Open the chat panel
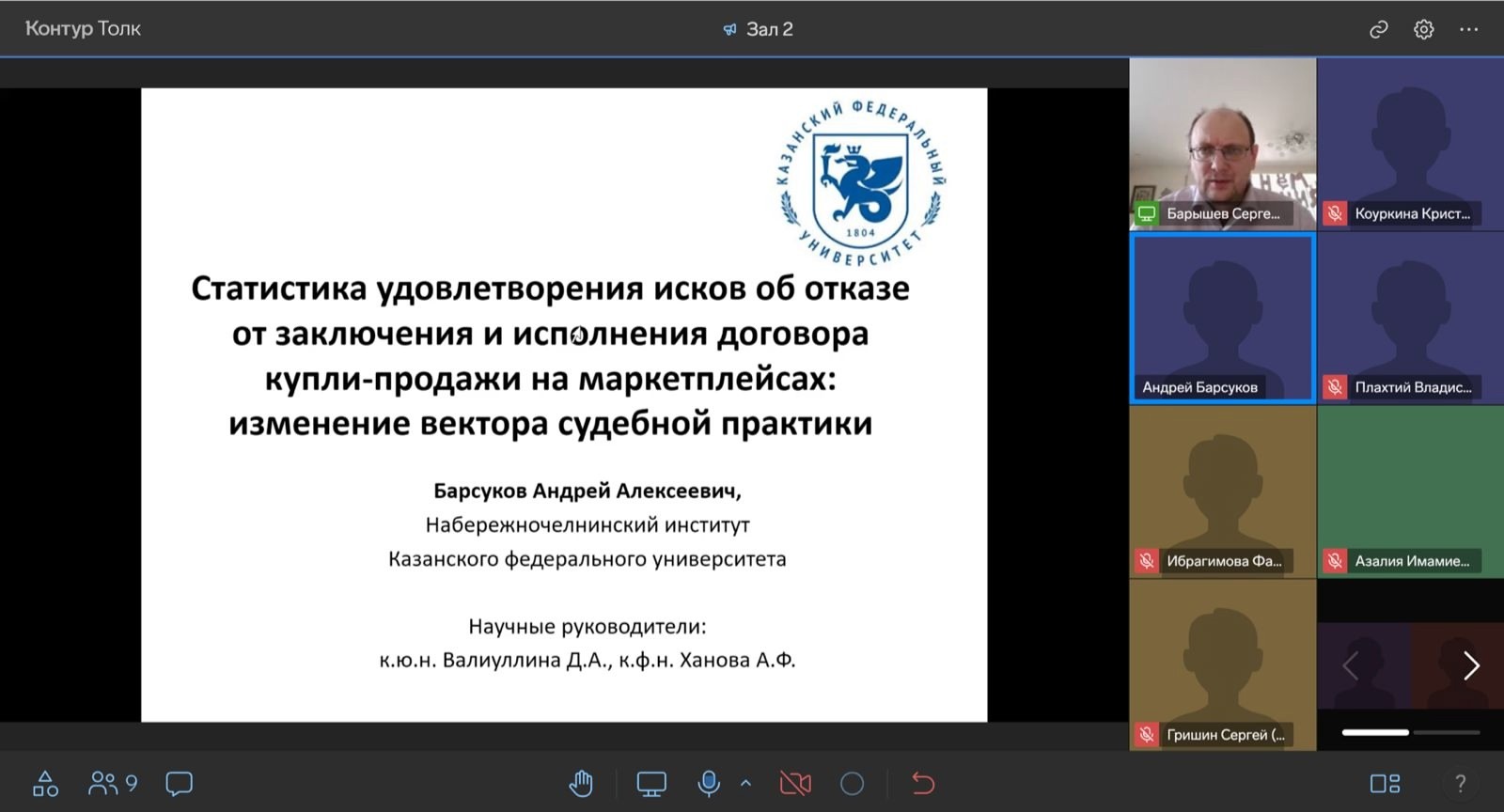This screenshot has width=1504, height=812. click(x=179, y=783)
